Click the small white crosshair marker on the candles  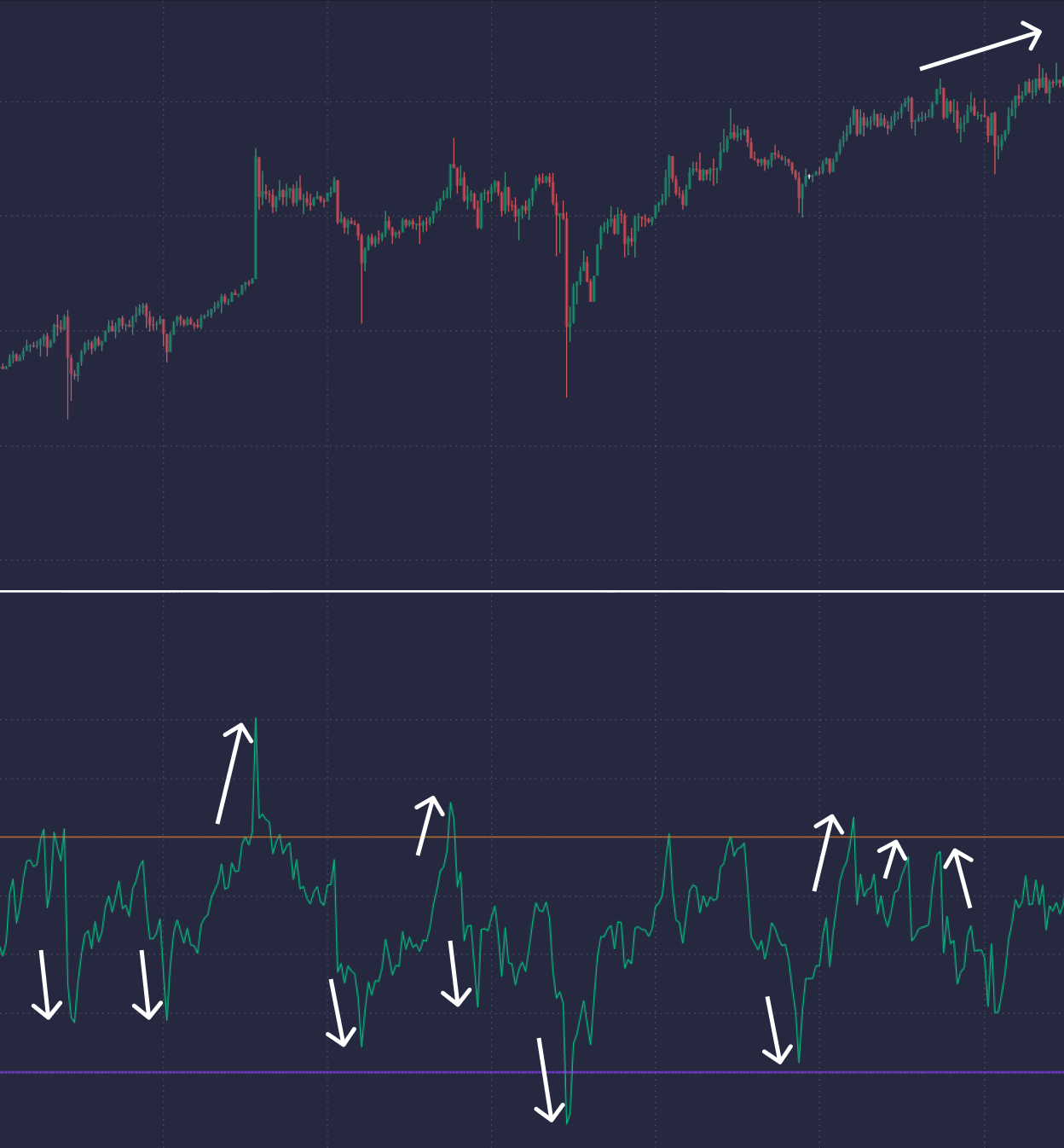coord(809,177)
